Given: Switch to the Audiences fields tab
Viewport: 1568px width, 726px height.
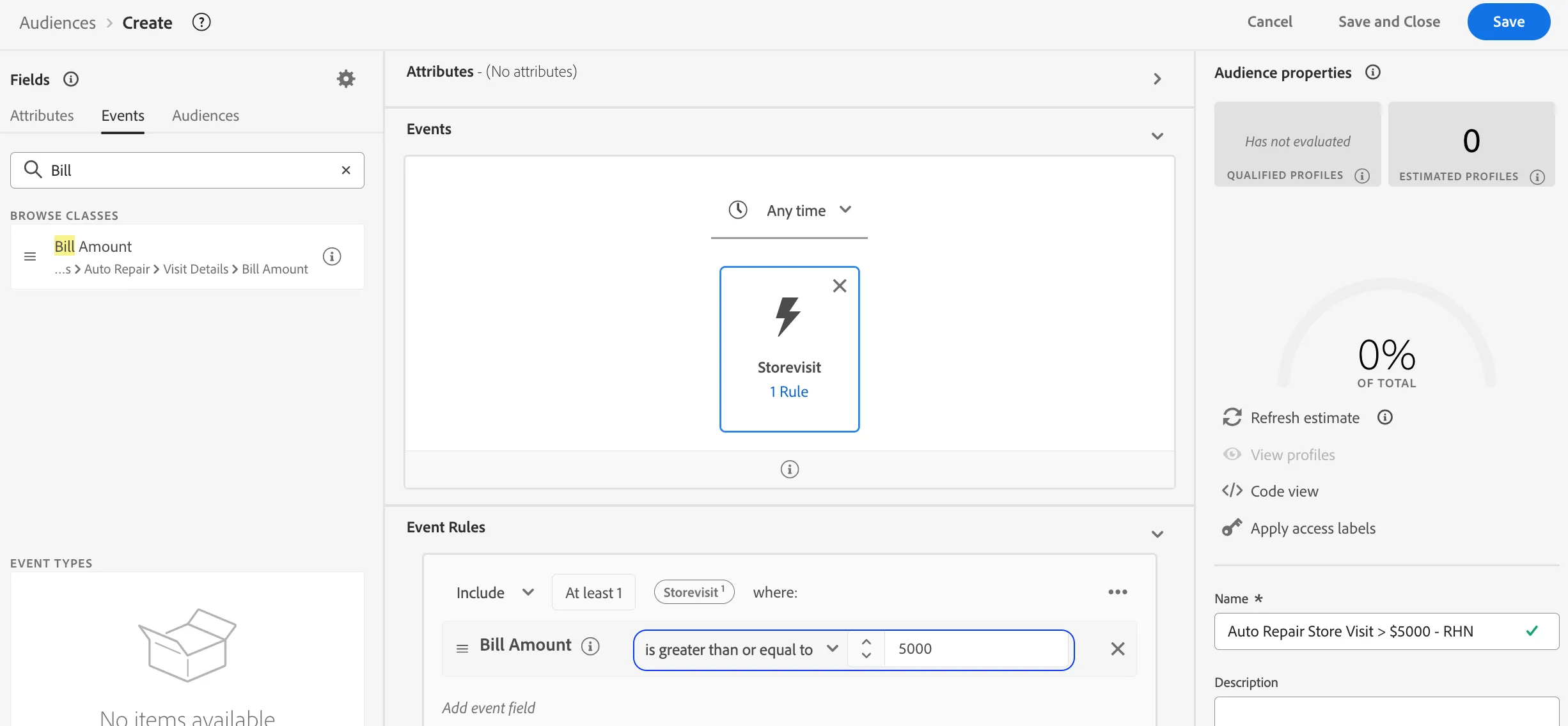Looking at the screenshot, I should (205, 116).
